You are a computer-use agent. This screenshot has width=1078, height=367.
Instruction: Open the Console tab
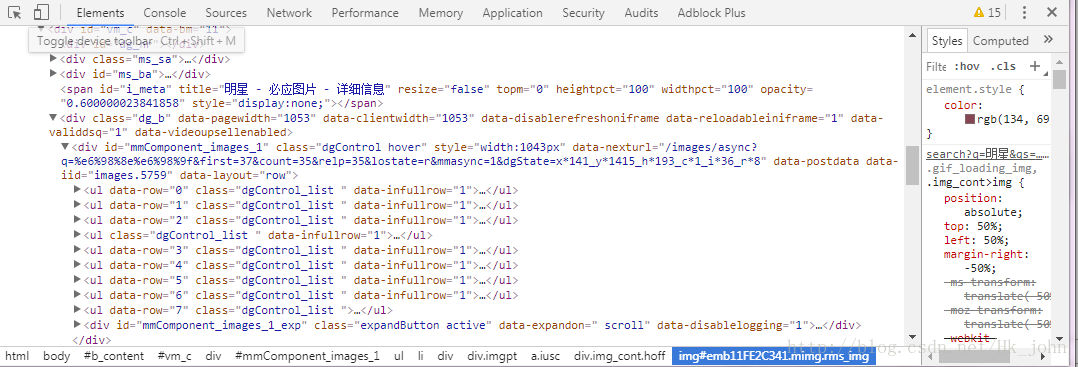pos(165,12)
